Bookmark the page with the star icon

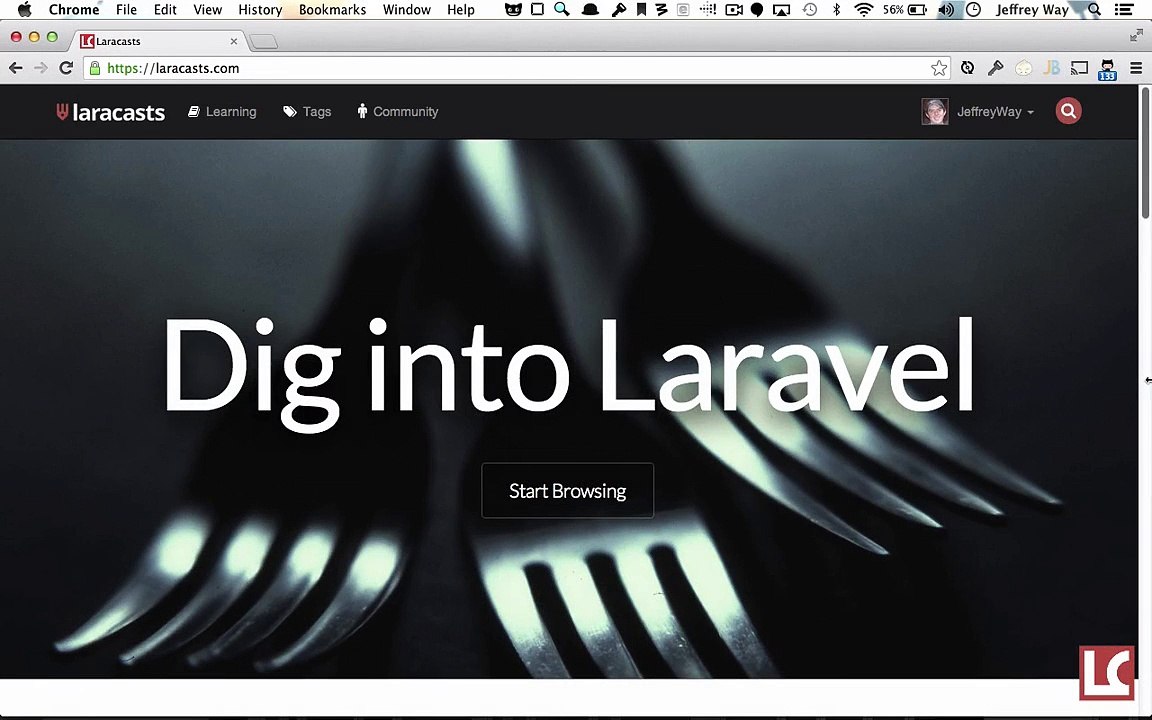click(x=938, y=68)
